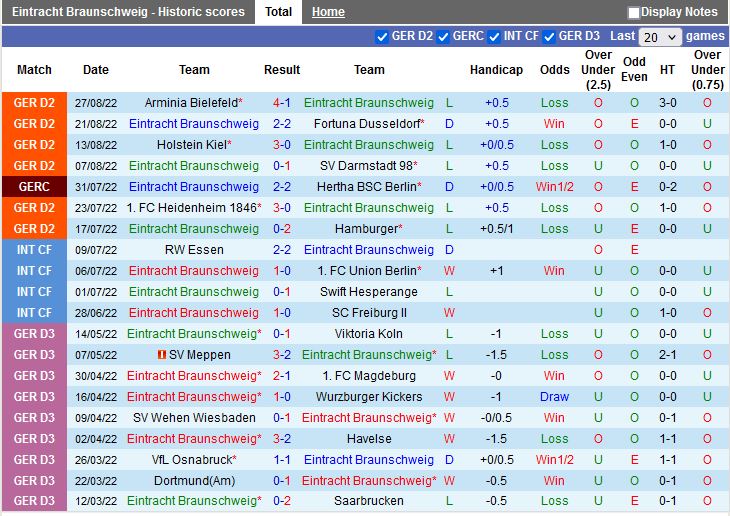730x516 pixels.
Task: Click the -0/0.5 handicap on 09/04/22 row
Action: [496, 418]
